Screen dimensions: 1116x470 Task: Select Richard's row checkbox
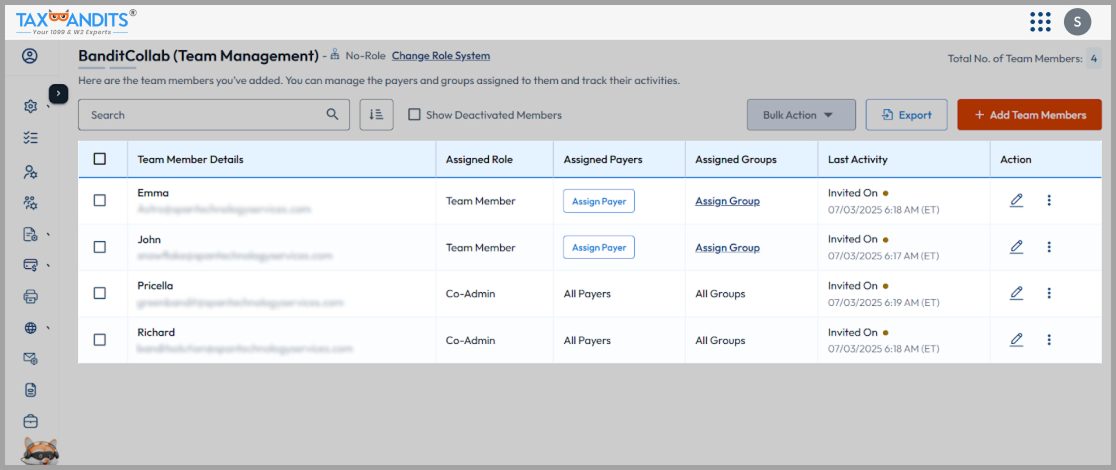(100, 340)
